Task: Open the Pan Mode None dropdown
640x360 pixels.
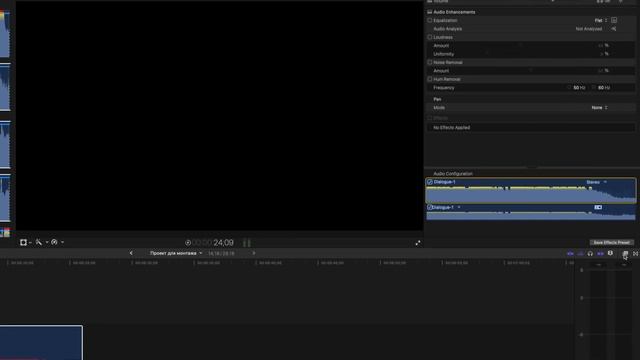Action: click(599, 108)
